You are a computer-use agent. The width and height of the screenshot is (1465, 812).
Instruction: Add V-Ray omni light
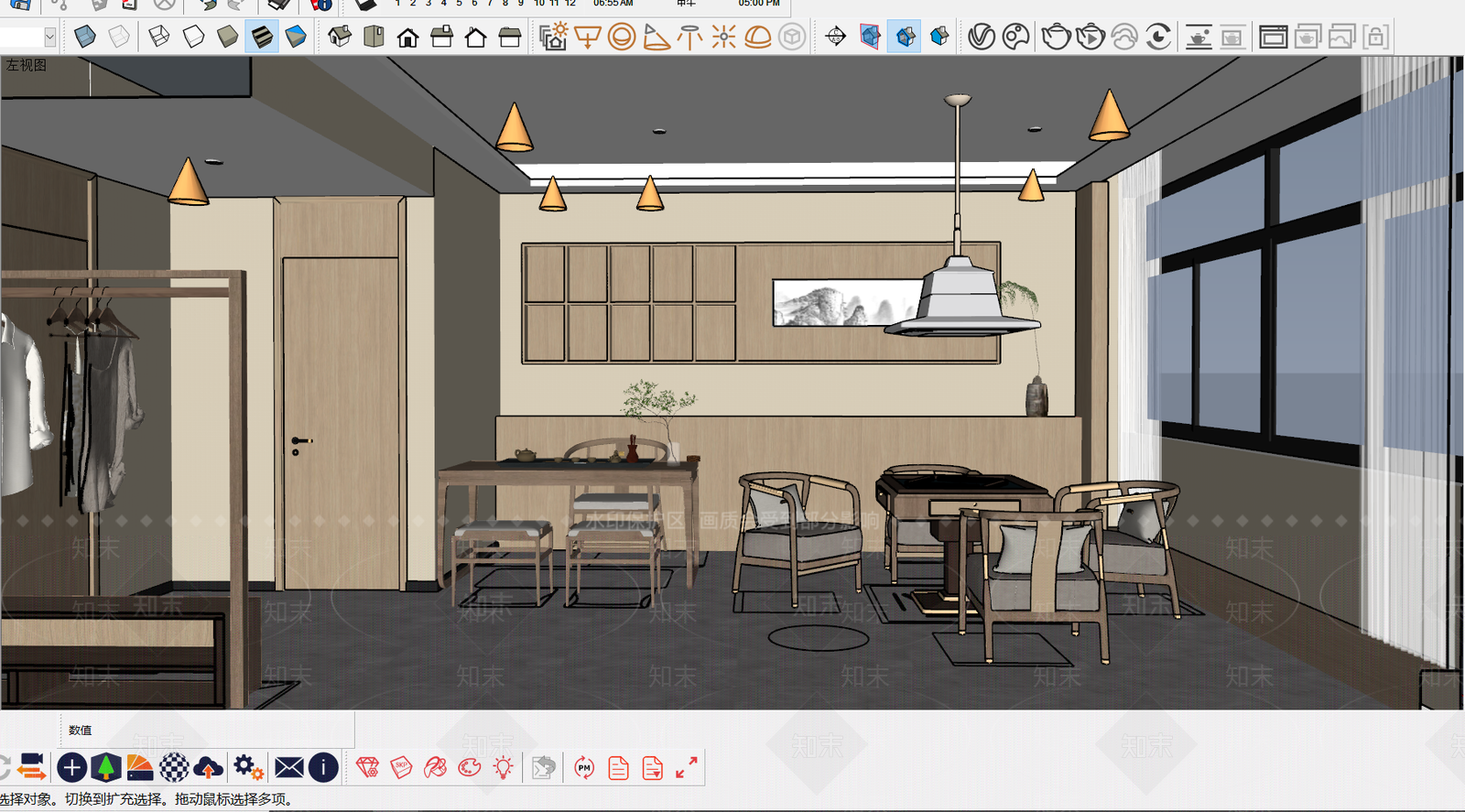pyautogui.click(x=724, y=37)
